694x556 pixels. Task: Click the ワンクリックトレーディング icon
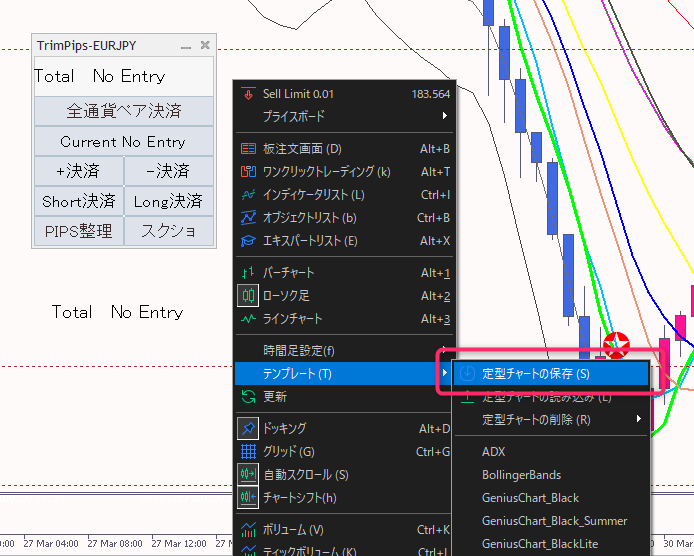coord(248,172)
